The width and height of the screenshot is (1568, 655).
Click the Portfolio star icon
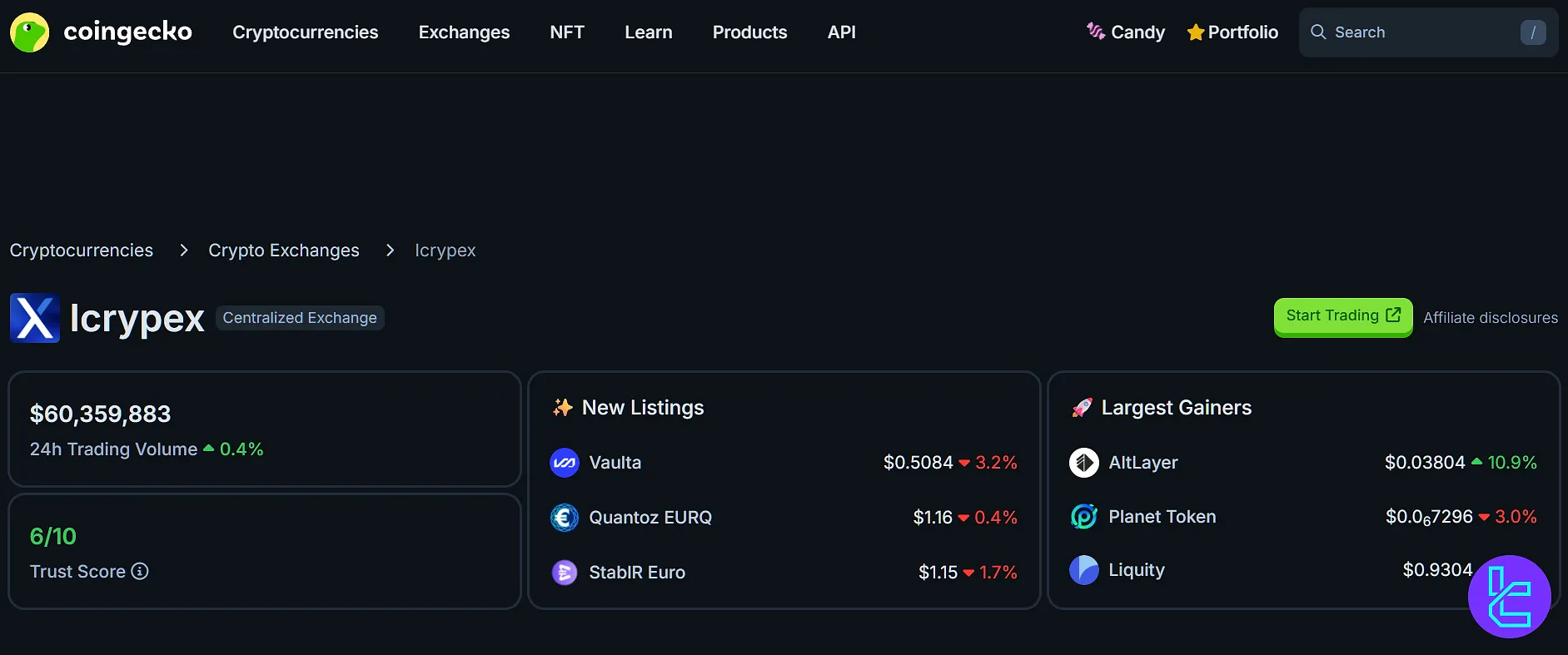point(1196,32)
